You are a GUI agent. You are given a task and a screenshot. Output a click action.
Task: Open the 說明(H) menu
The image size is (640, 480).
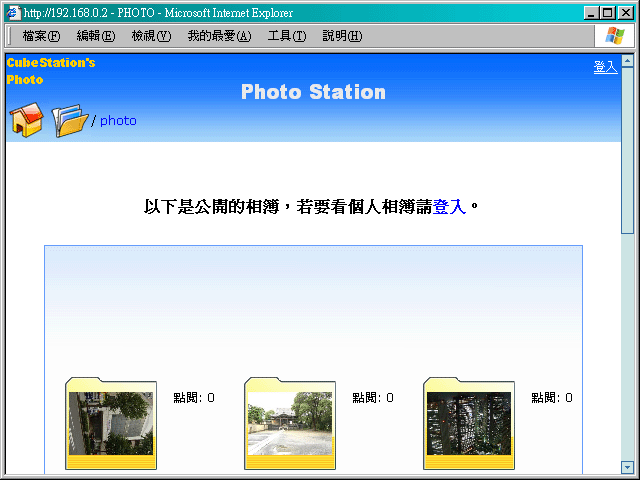tap(342, 36)
